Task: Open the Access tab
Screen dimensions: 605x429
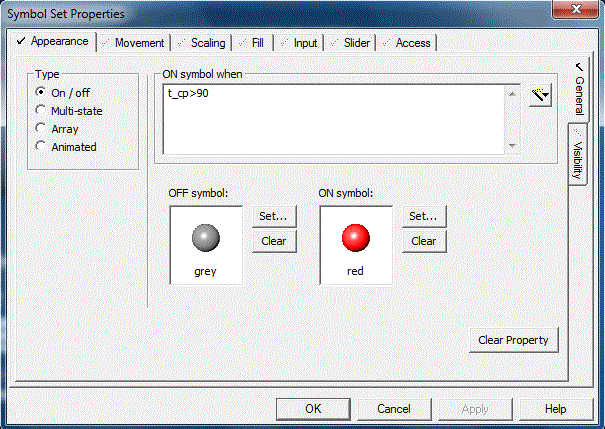Action: click(x=407, y=43)
